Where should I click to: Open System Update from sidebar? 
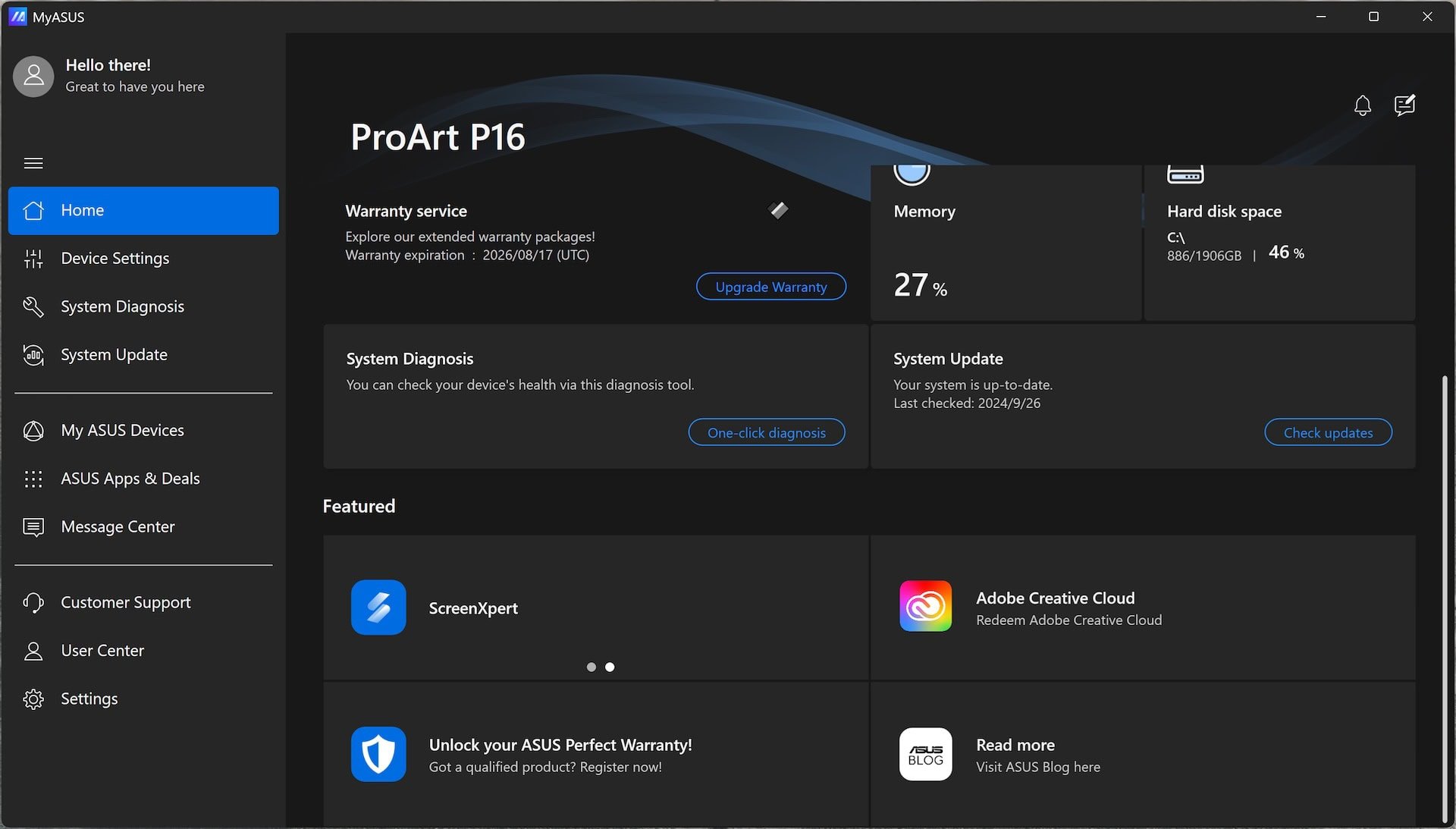[x=143, y=355]
